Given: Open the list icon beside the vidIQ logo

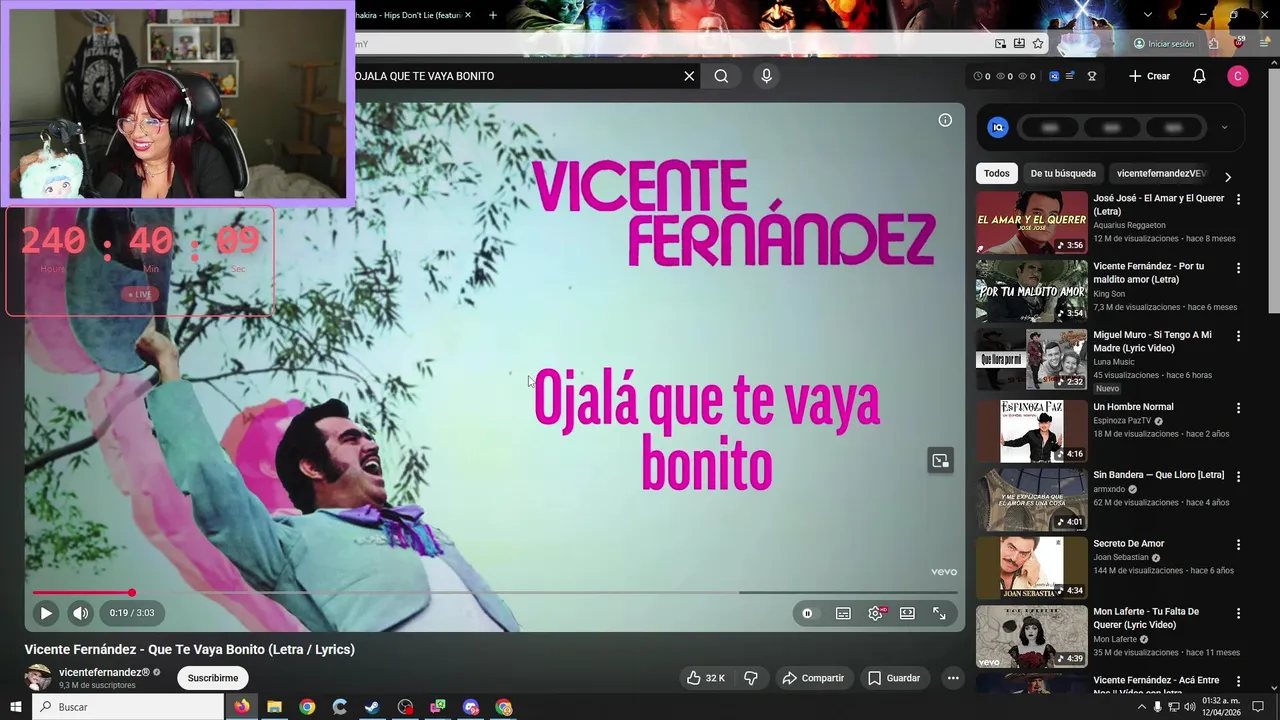Looking at the screenshot, I should [x=1071, y=76].
